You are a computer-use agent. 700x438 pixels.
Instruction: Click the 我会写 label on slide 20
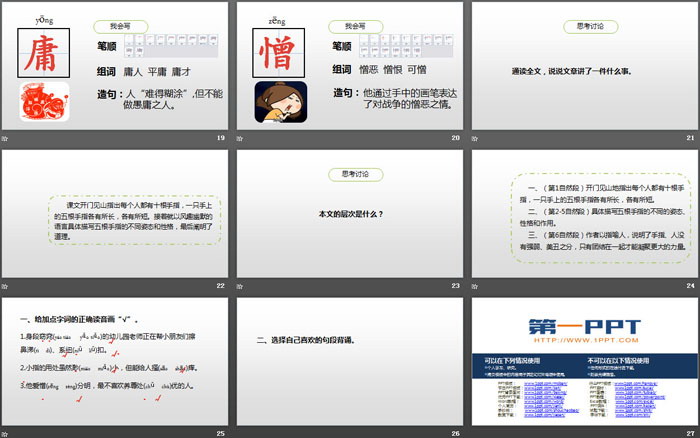[356, 25]
